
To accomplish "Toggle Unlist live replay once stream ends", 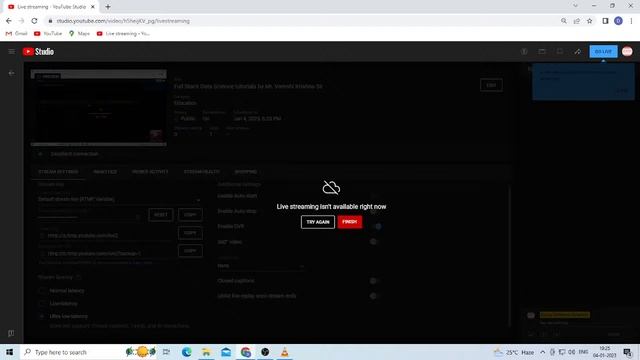I will click(374, 296).
